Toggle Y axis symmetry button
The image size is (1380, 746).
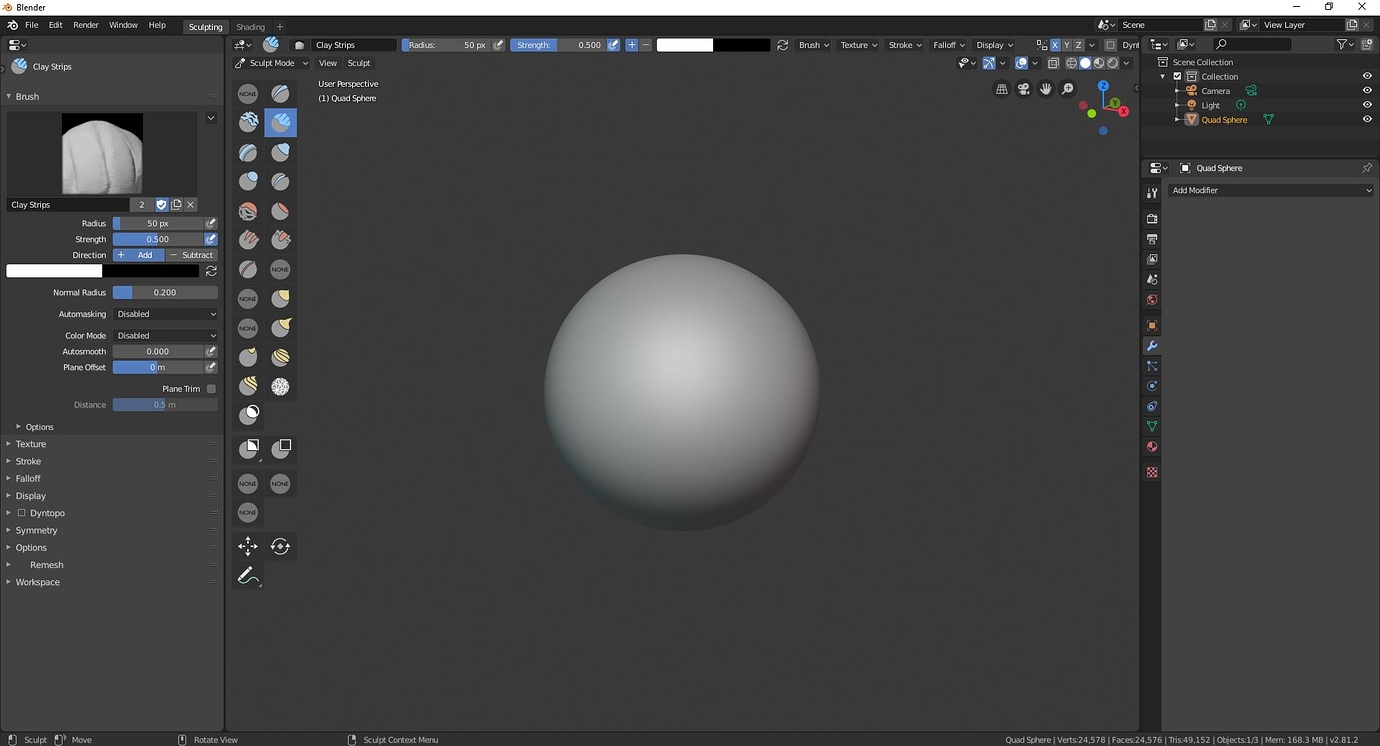[1066, 45]
